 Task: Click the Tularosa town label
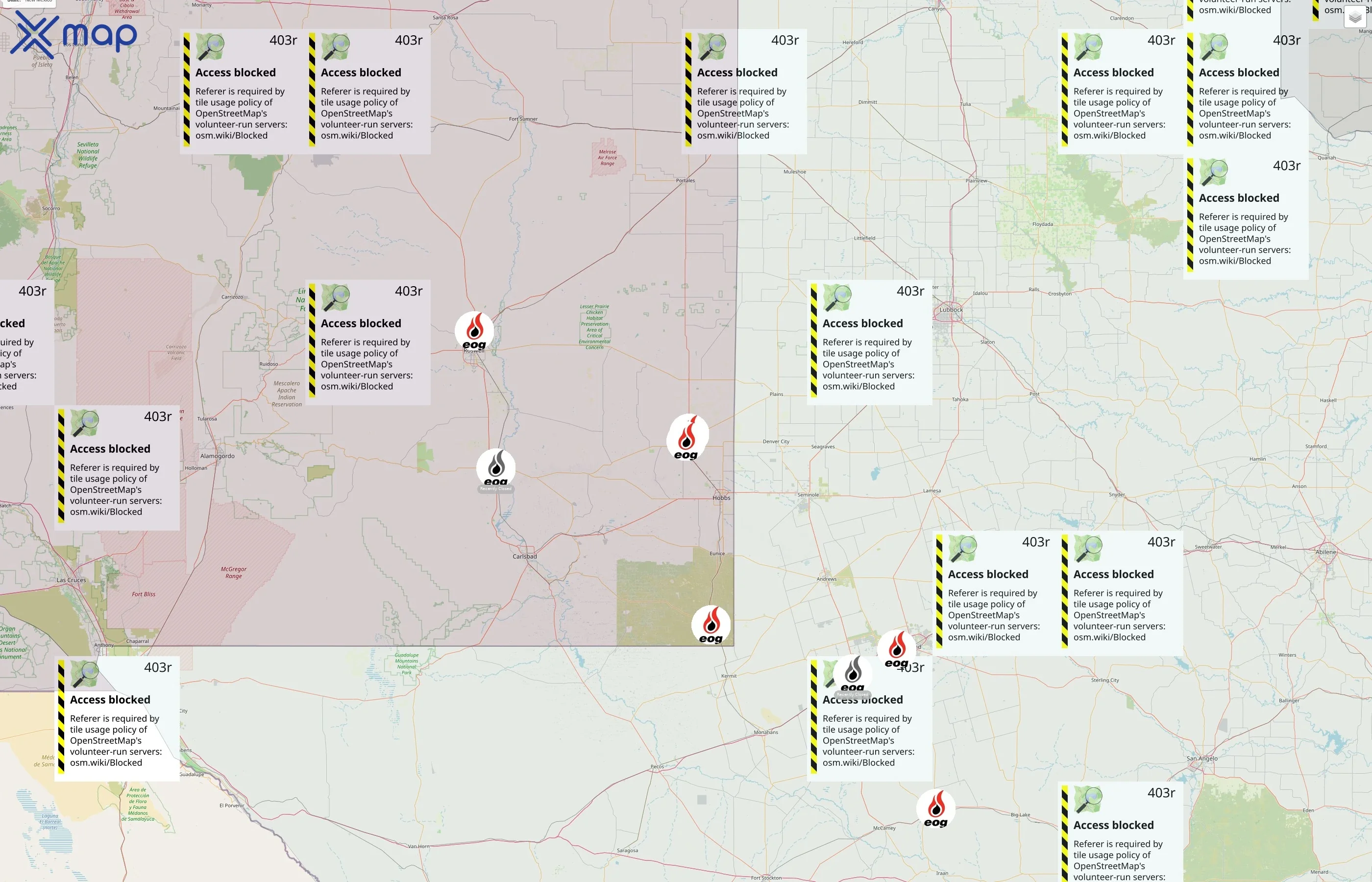[x=207, y=418]
